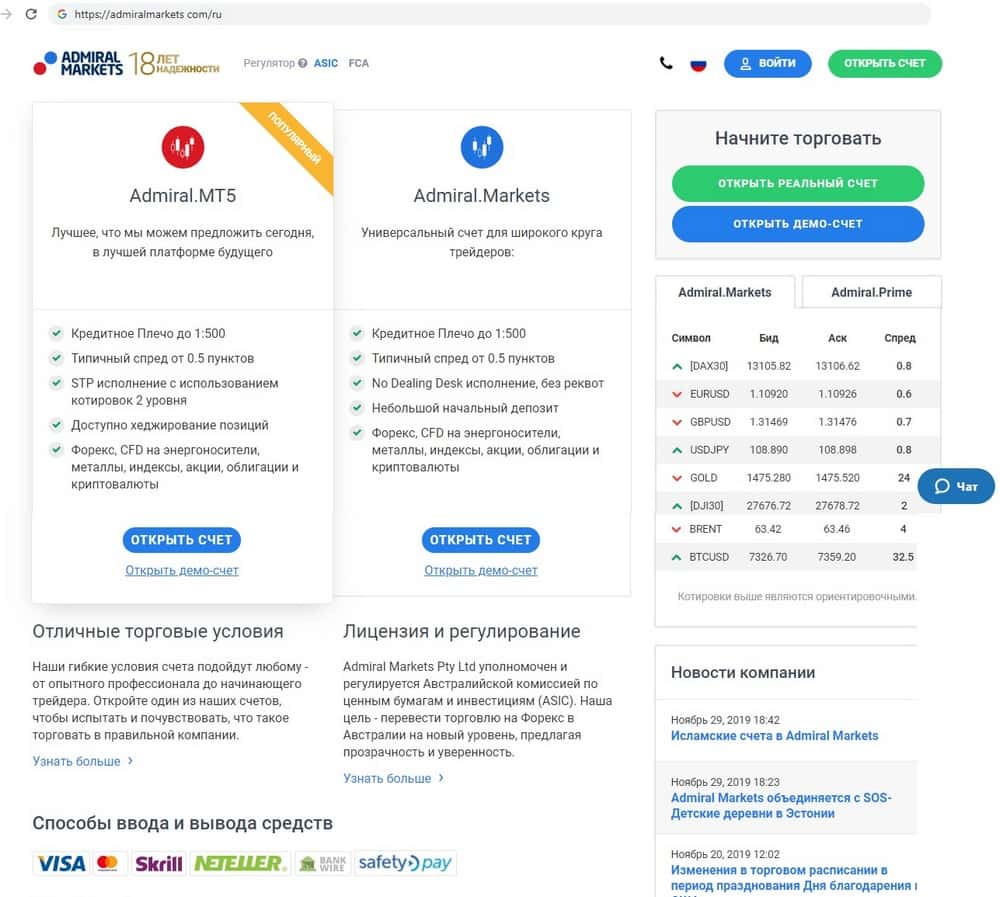The image size is (1000, 897).
Task: Switch to the Admiral.Prime quotes tab
Action: (x=871, y=292)
